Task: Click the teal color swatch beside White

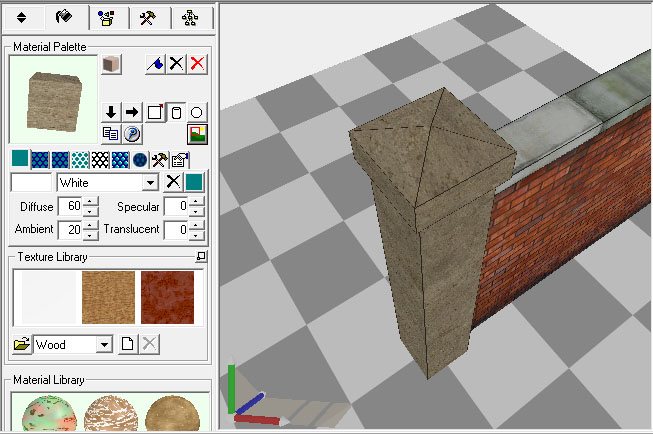Action: (195, 182)
